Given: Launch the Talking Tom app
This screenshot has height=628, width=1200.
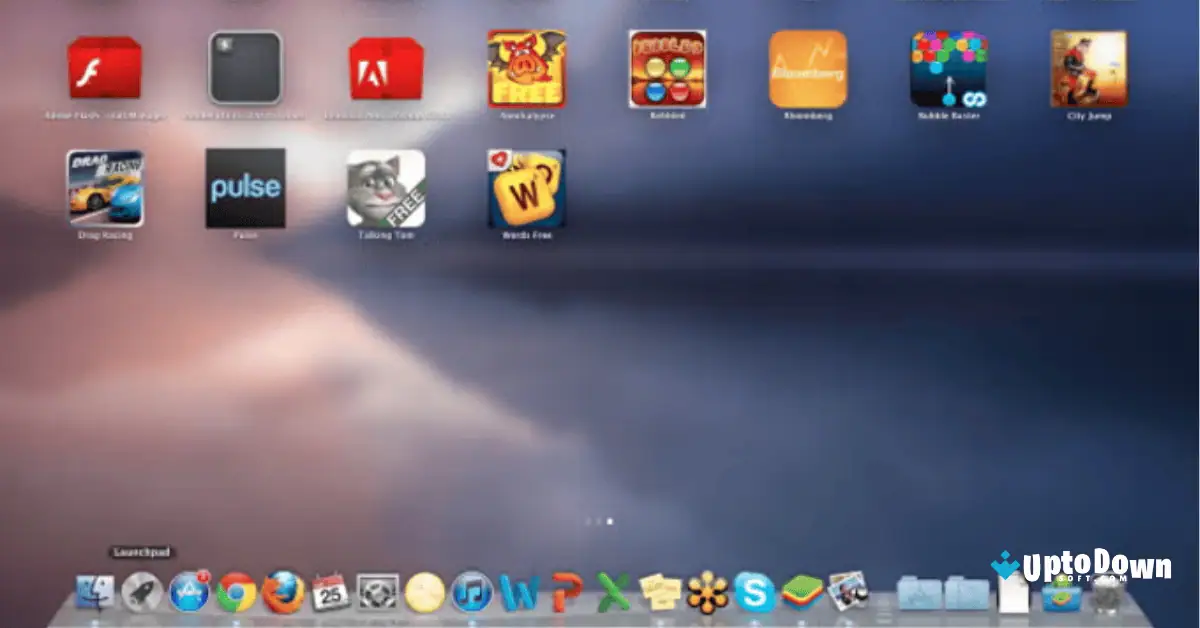Looking at the screenshot, I should point(387,188).
